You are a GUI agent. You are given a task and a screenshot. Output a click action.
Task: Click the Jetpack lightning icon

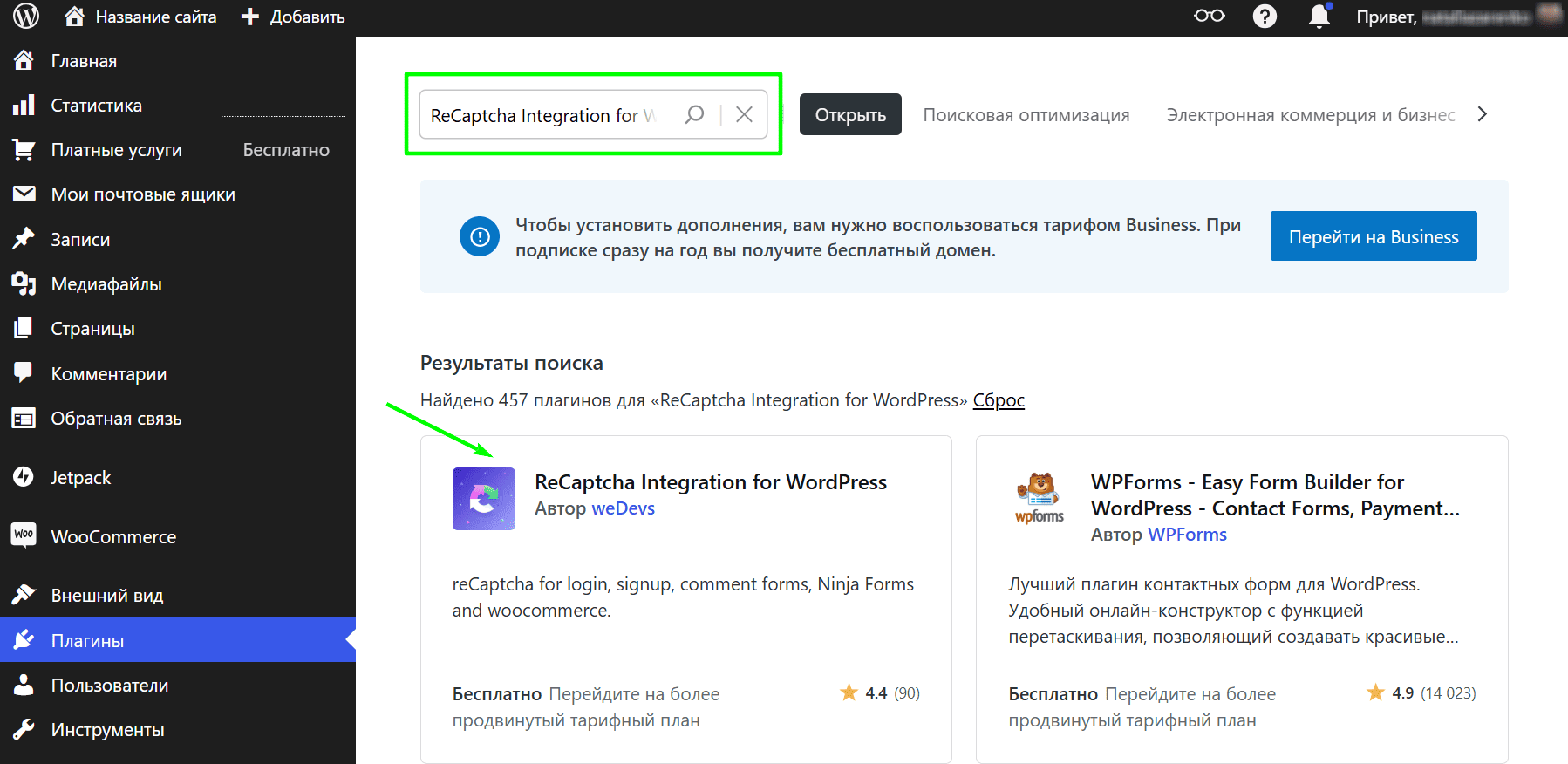pos(24,477)
